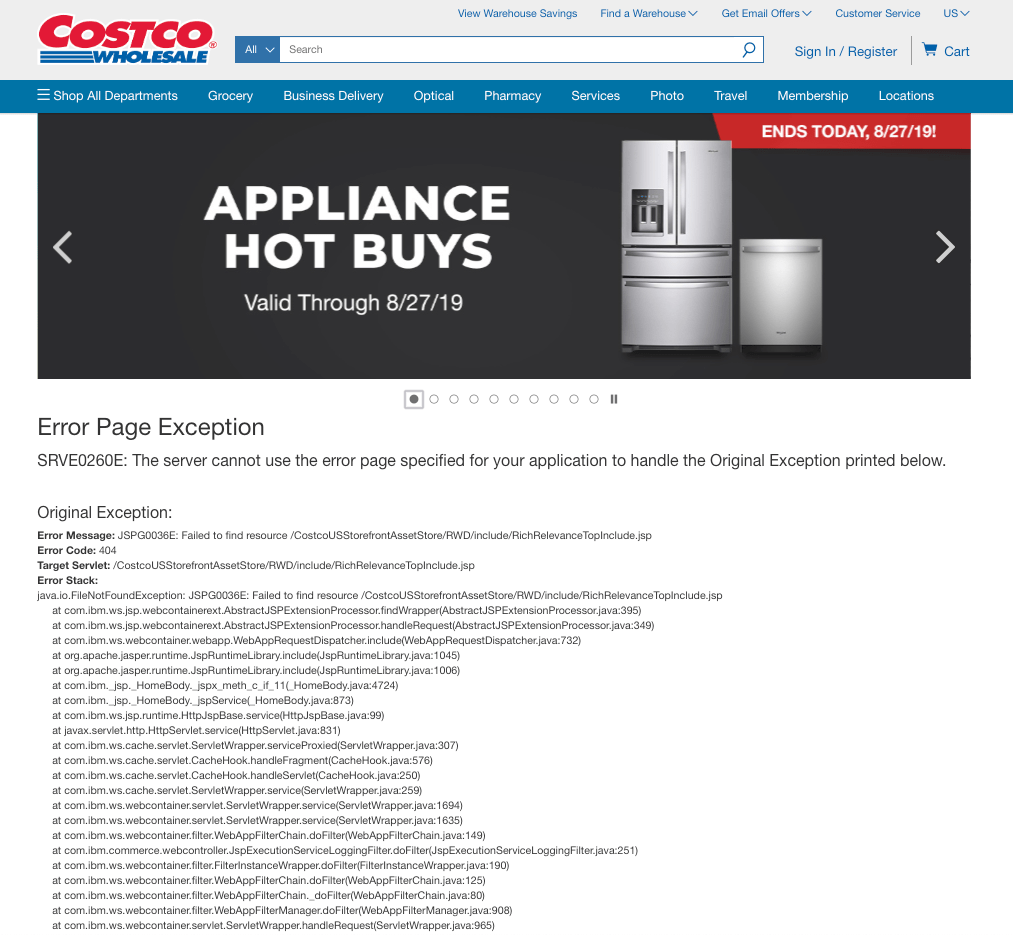
Task: Click inside the search input field
Action: pos(500,49)
